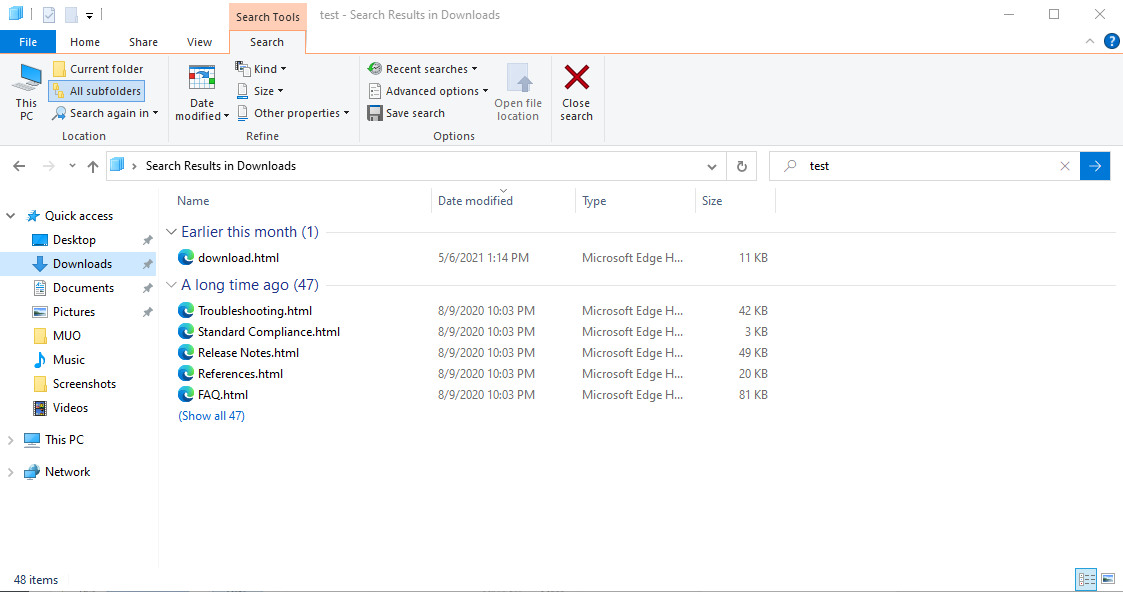
Task: Select FAQ.html file
Action: 223,394
